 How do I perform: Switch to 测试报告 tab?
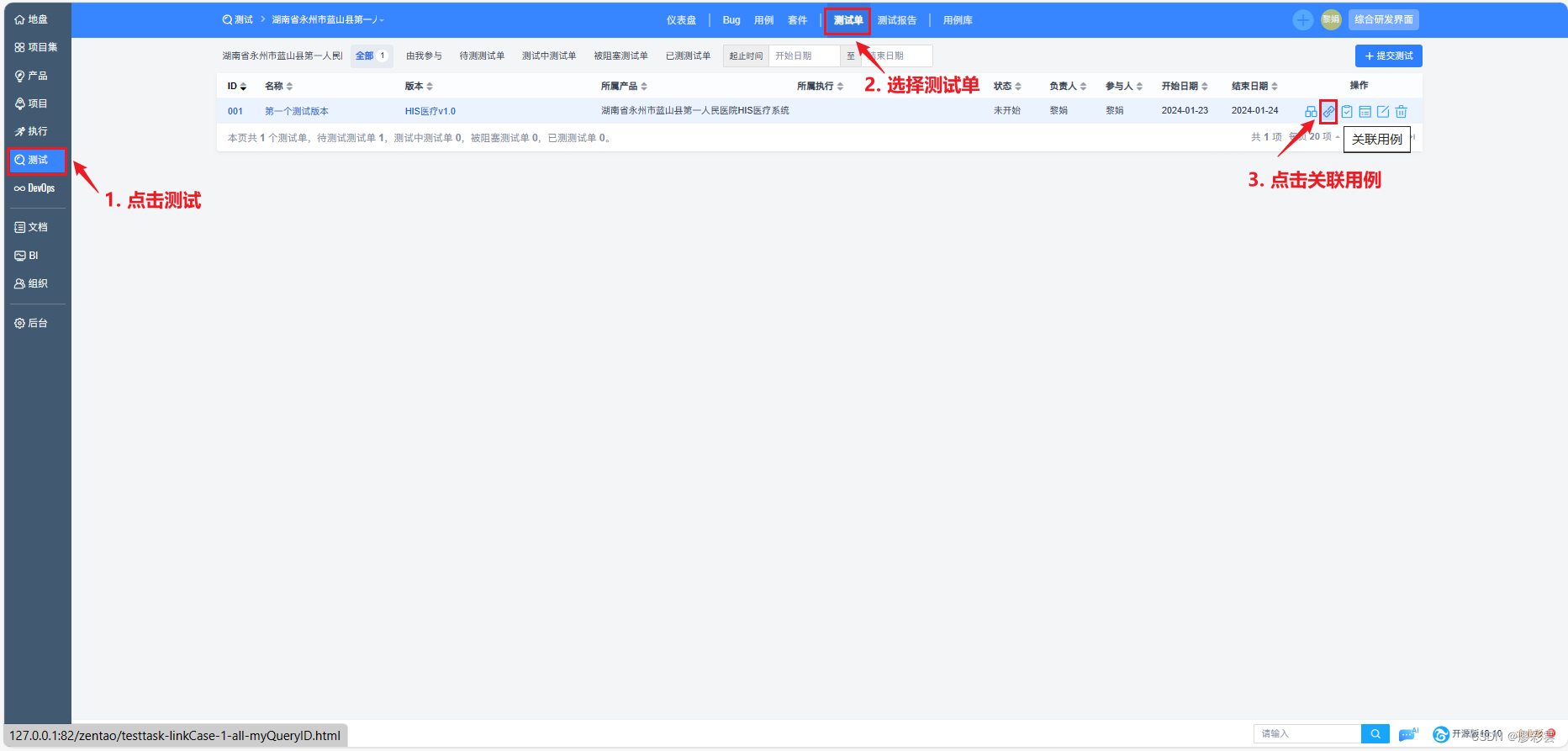pyautogui.click(x=897, y=20)
